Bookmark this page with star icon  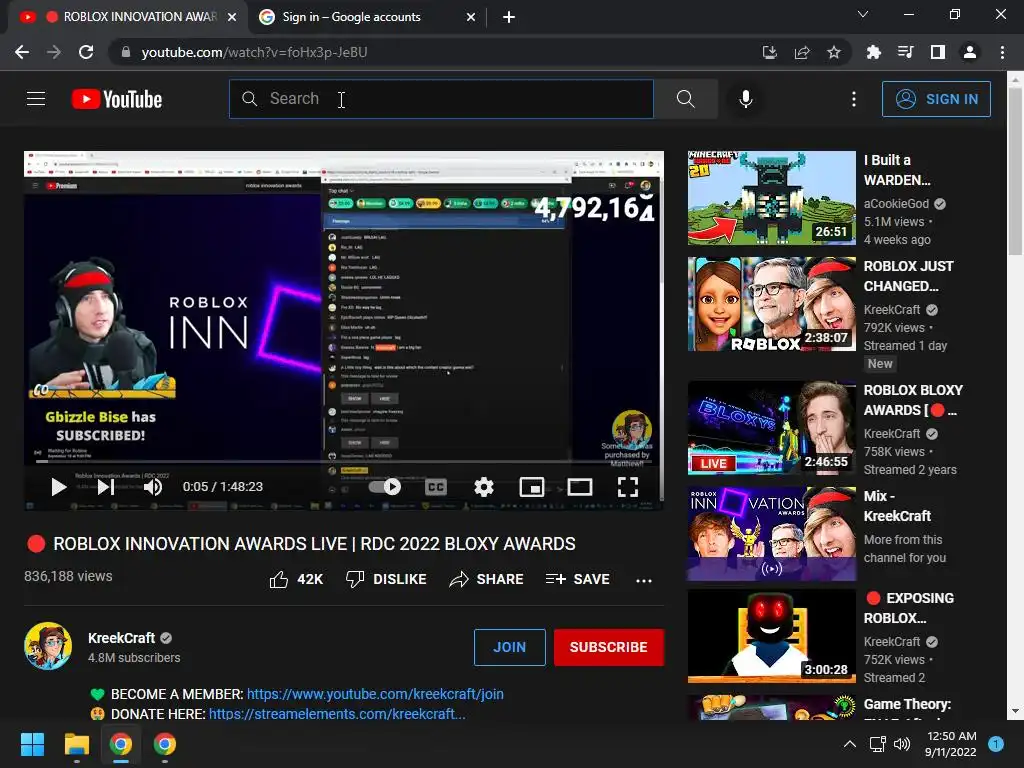tap(834, 52)
